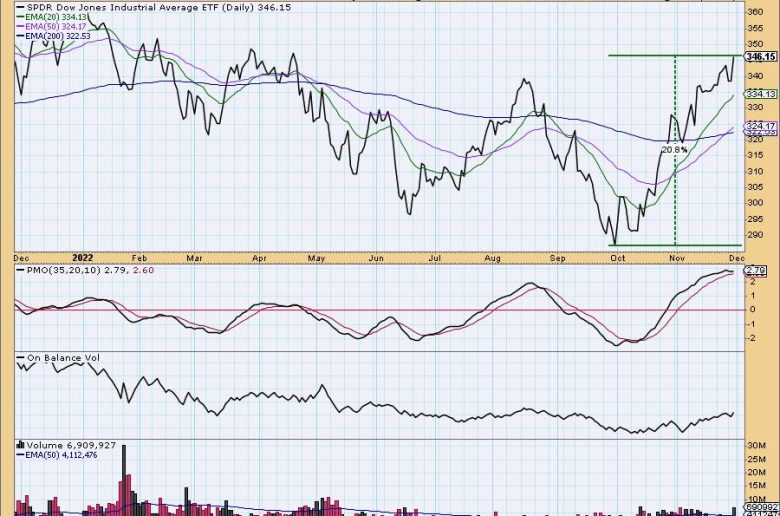Click the 295 price axis label
780x516 pixels.
755,219
